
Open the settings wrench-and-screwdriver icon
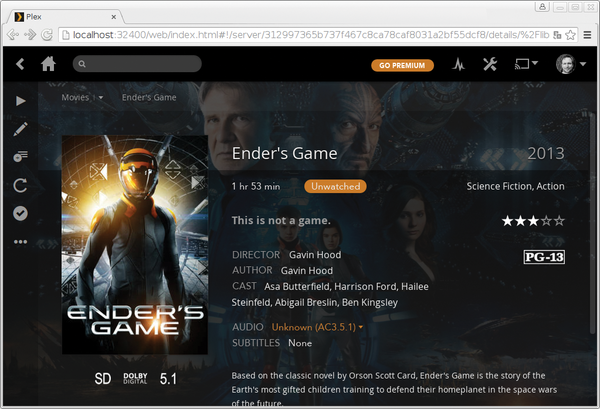[x=489, y=64]
